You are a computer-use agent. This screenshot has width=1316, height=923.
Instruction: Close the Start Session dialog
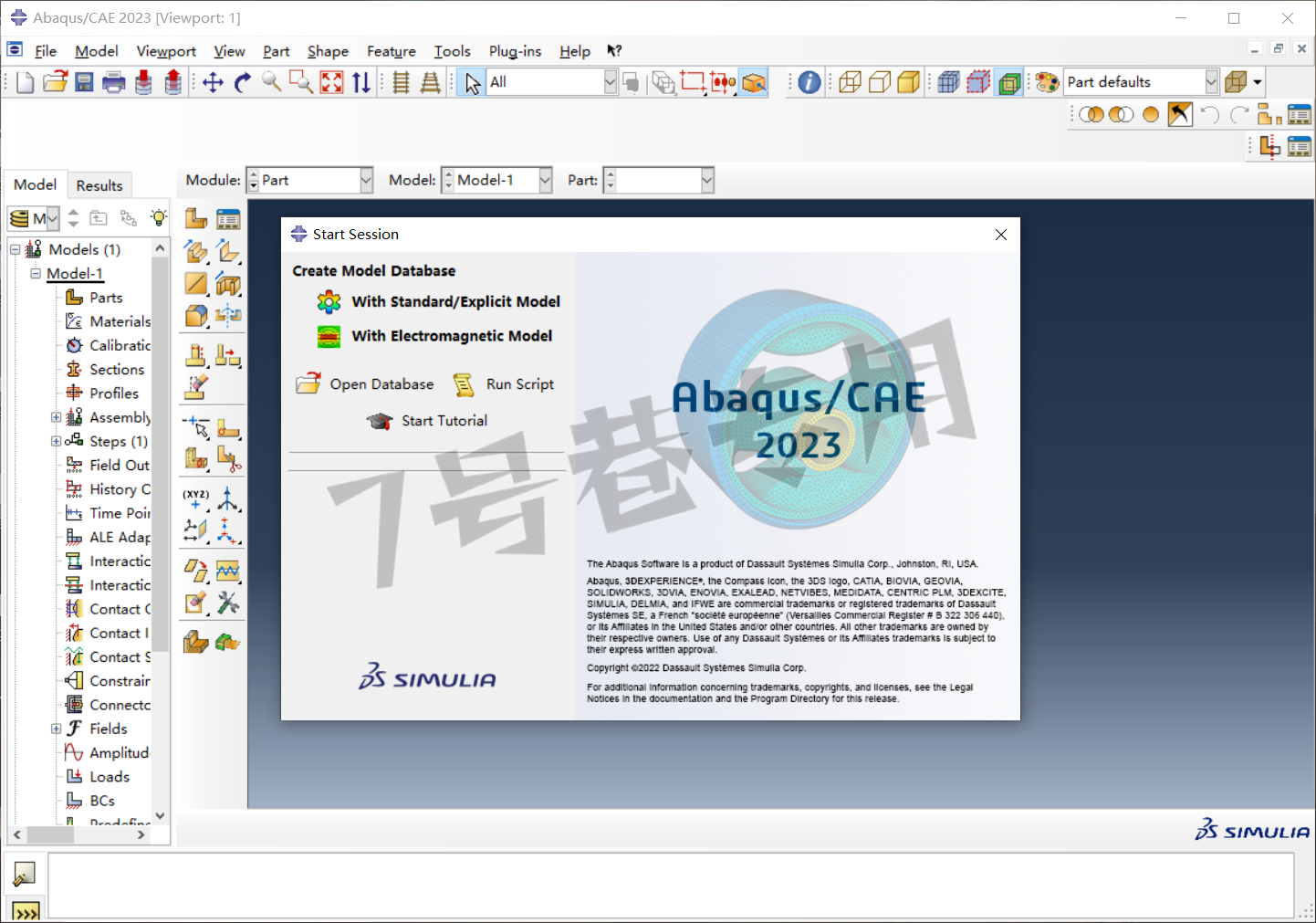tap(1001, 235)
